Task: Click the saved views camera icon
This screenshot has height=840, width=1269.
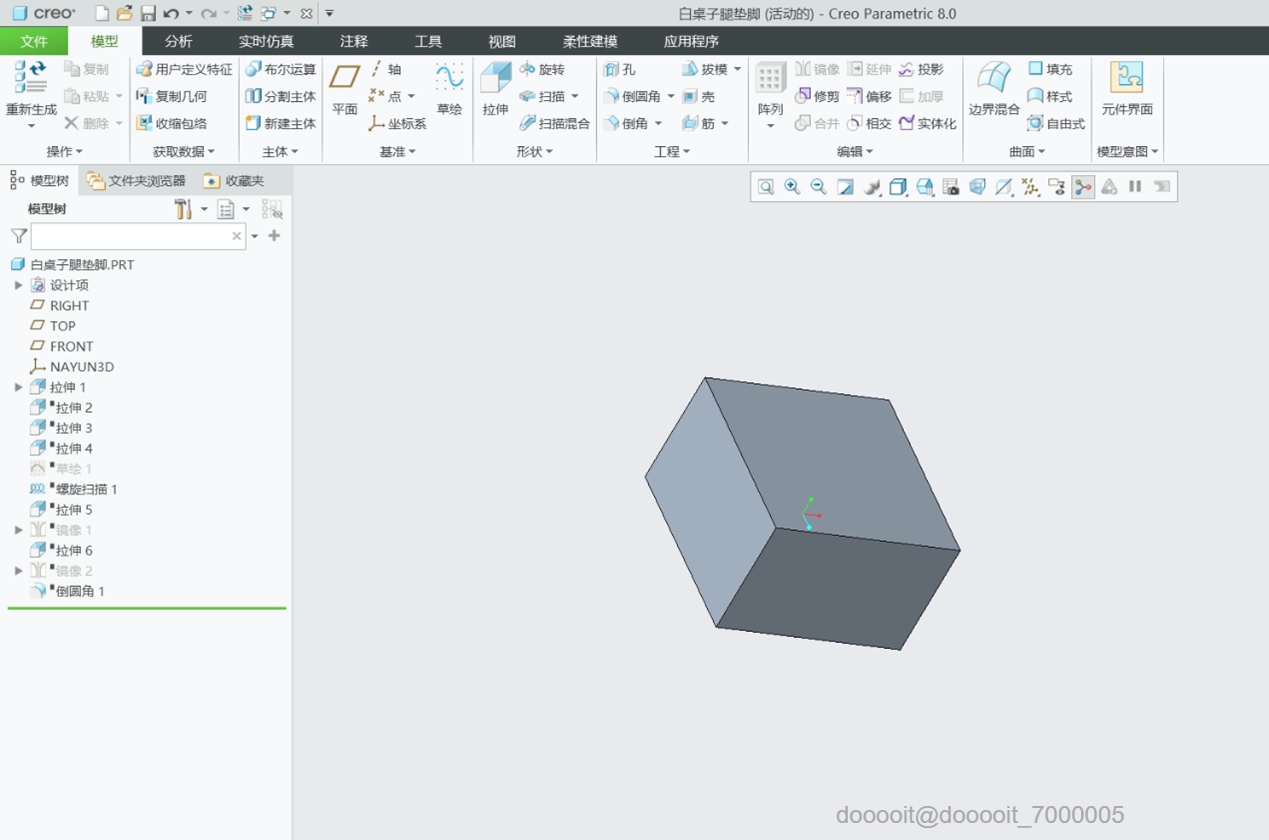Action: click(951, 187)
